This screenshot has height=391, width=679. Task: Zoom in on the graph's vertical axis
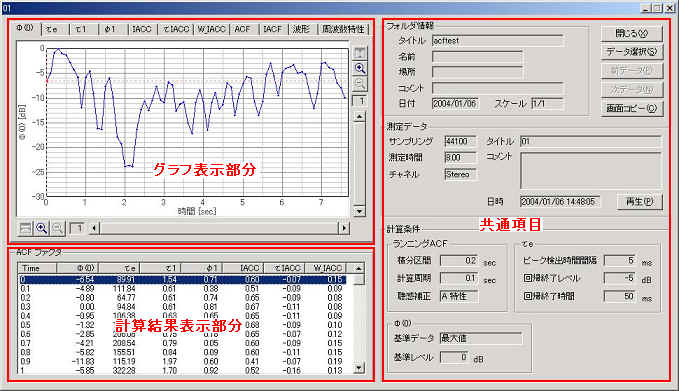click(359, 68)
